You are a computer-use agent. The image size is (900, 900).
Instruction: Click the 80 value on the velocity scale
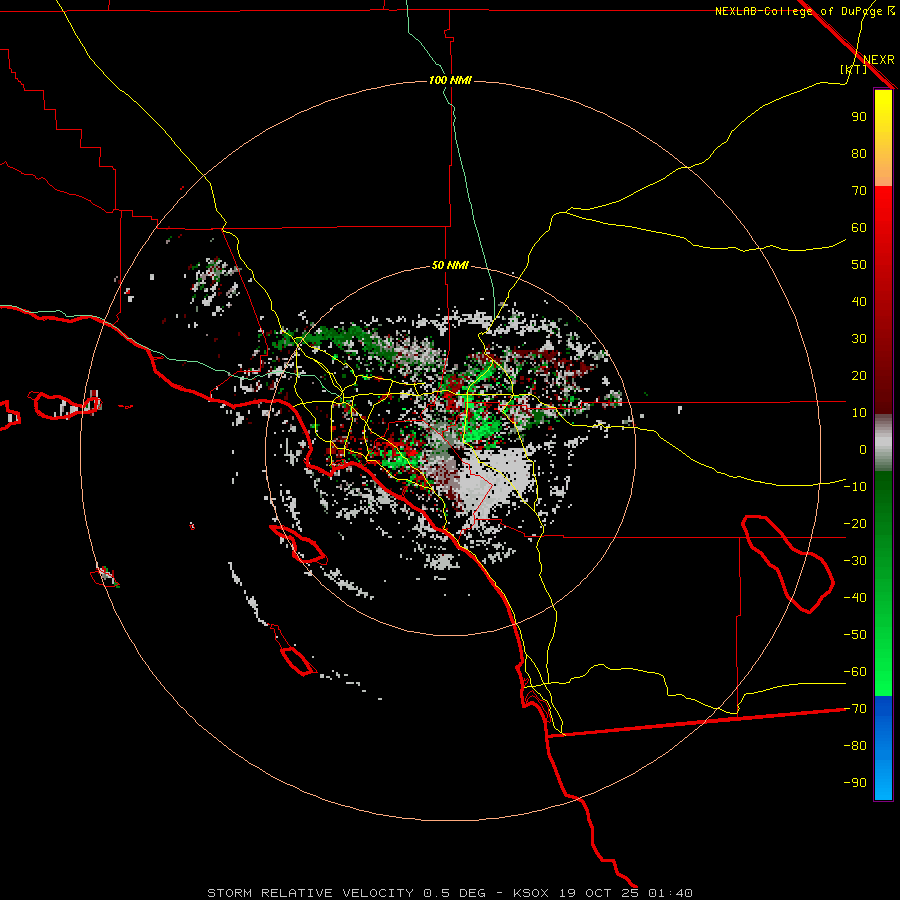coord(859,153)
